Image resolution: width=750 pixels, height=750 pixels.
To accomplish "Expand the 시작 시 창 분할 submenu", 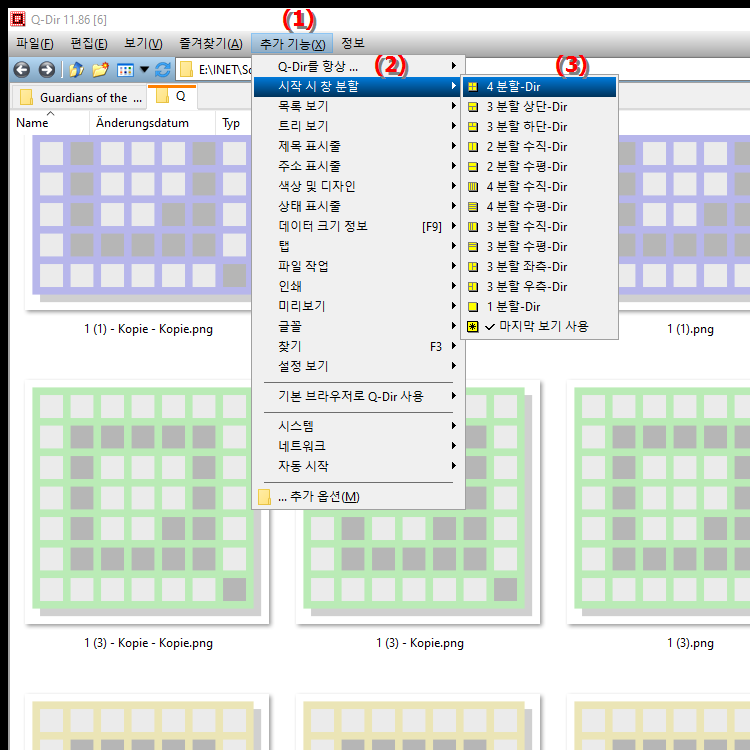I will coord(358,87).
